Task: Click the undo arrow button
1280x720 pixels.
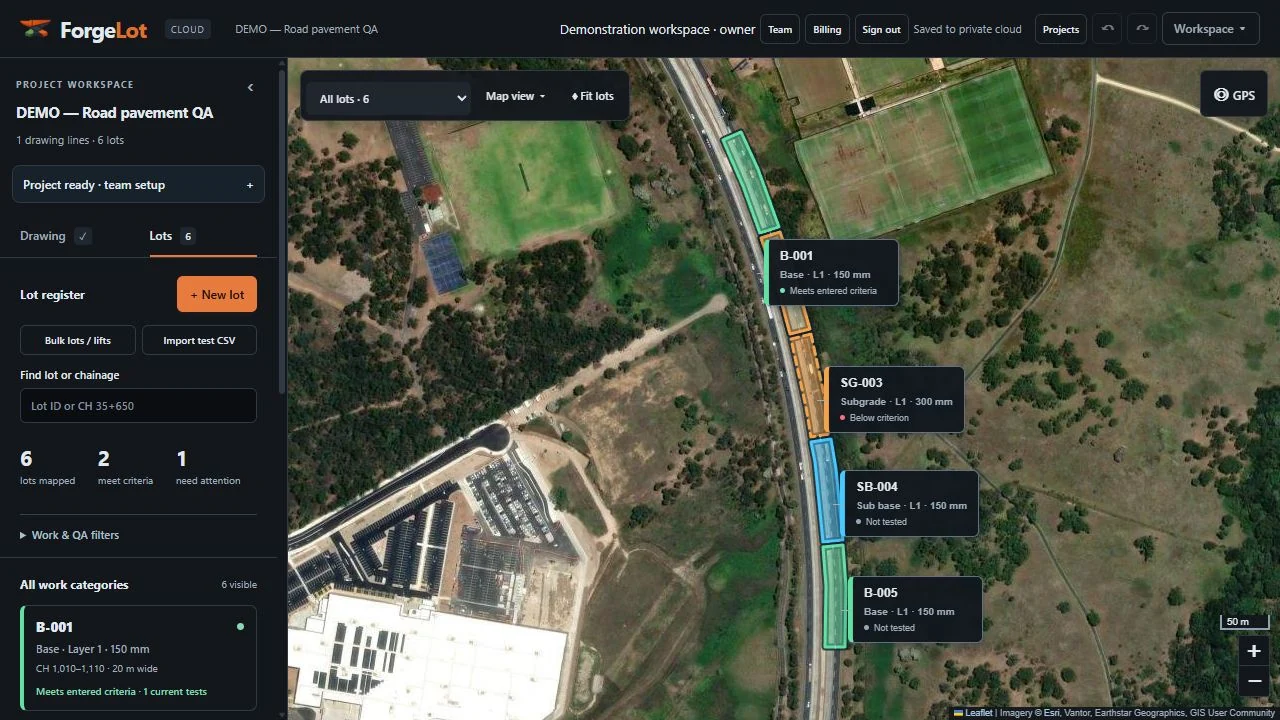Action: [x=1108, y=29]
